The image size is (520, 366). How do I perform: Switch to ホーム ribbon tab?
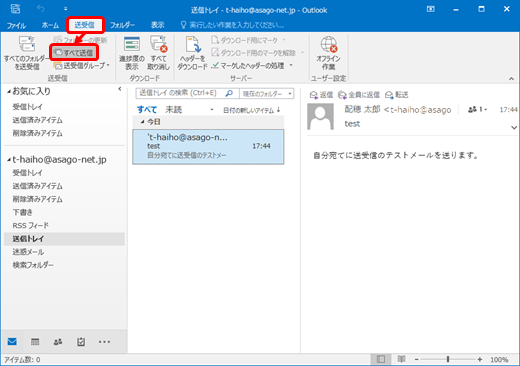(x=50, y=25)
